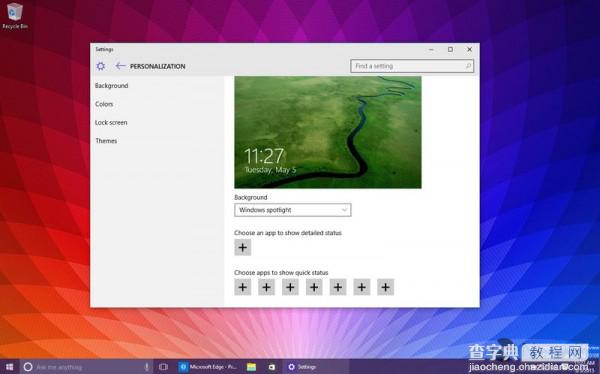The width and height of the screenshot is (600, 374).
Task: Click the search magnifier in Find a setting
Action: point(468,66)
